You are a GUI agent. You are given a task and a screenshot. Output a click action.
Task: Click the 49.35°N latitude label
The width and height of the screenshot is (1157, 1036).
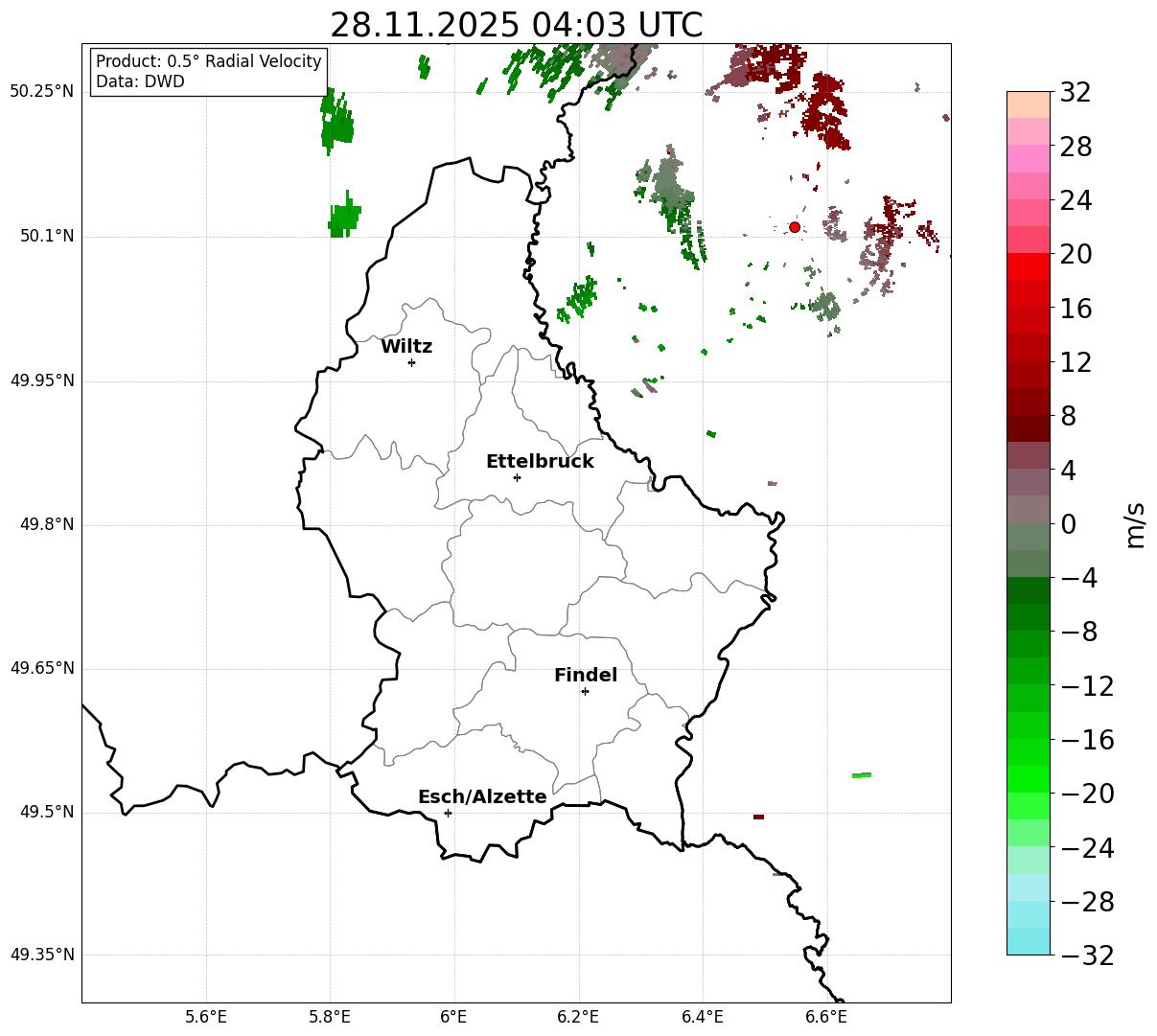[42, 955]
